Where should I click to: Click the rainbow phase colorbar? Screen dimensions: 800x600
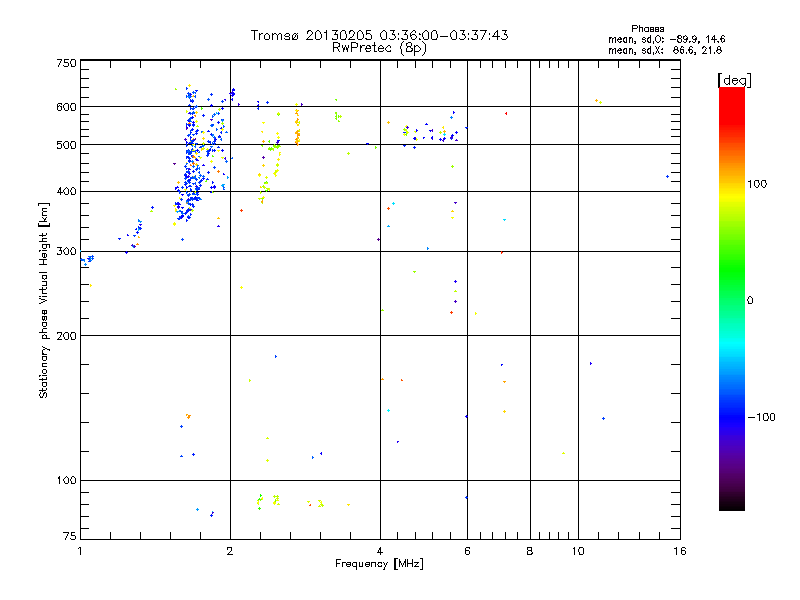(732, 298)
